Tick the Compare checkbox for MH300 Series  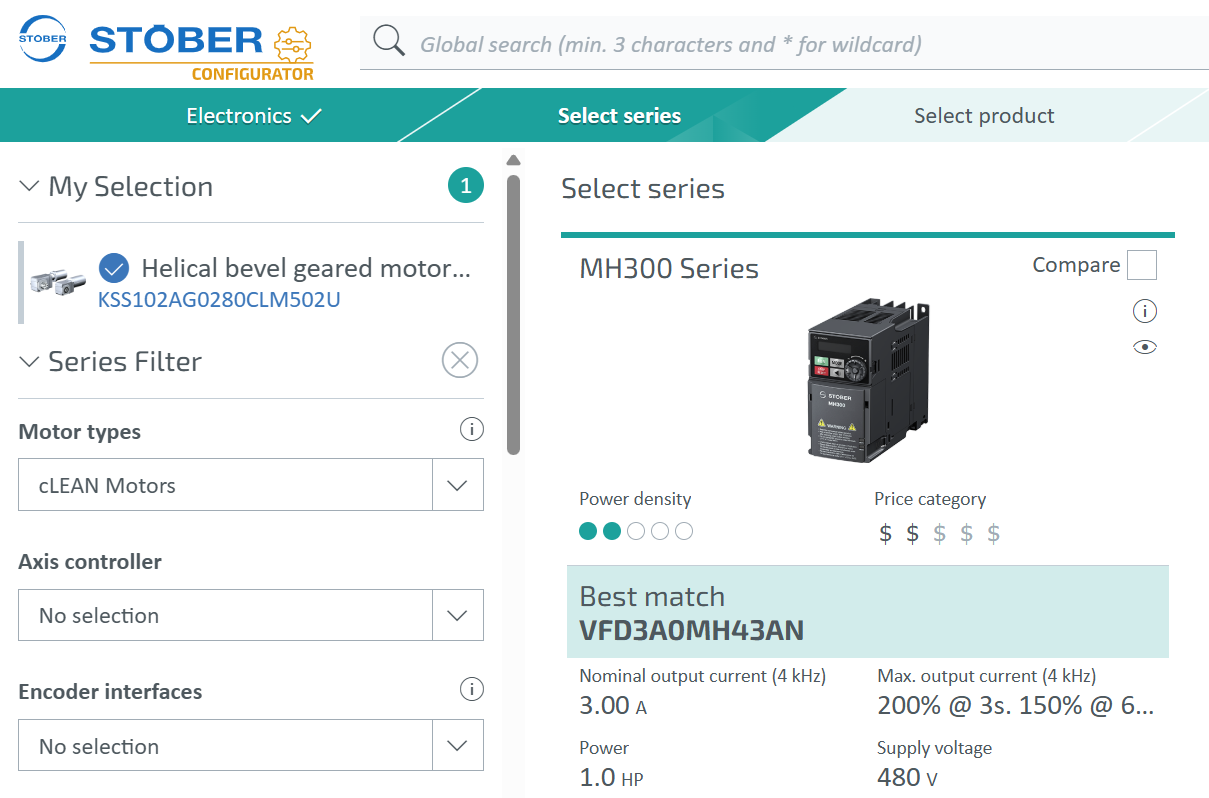(x=1142, y=265)
